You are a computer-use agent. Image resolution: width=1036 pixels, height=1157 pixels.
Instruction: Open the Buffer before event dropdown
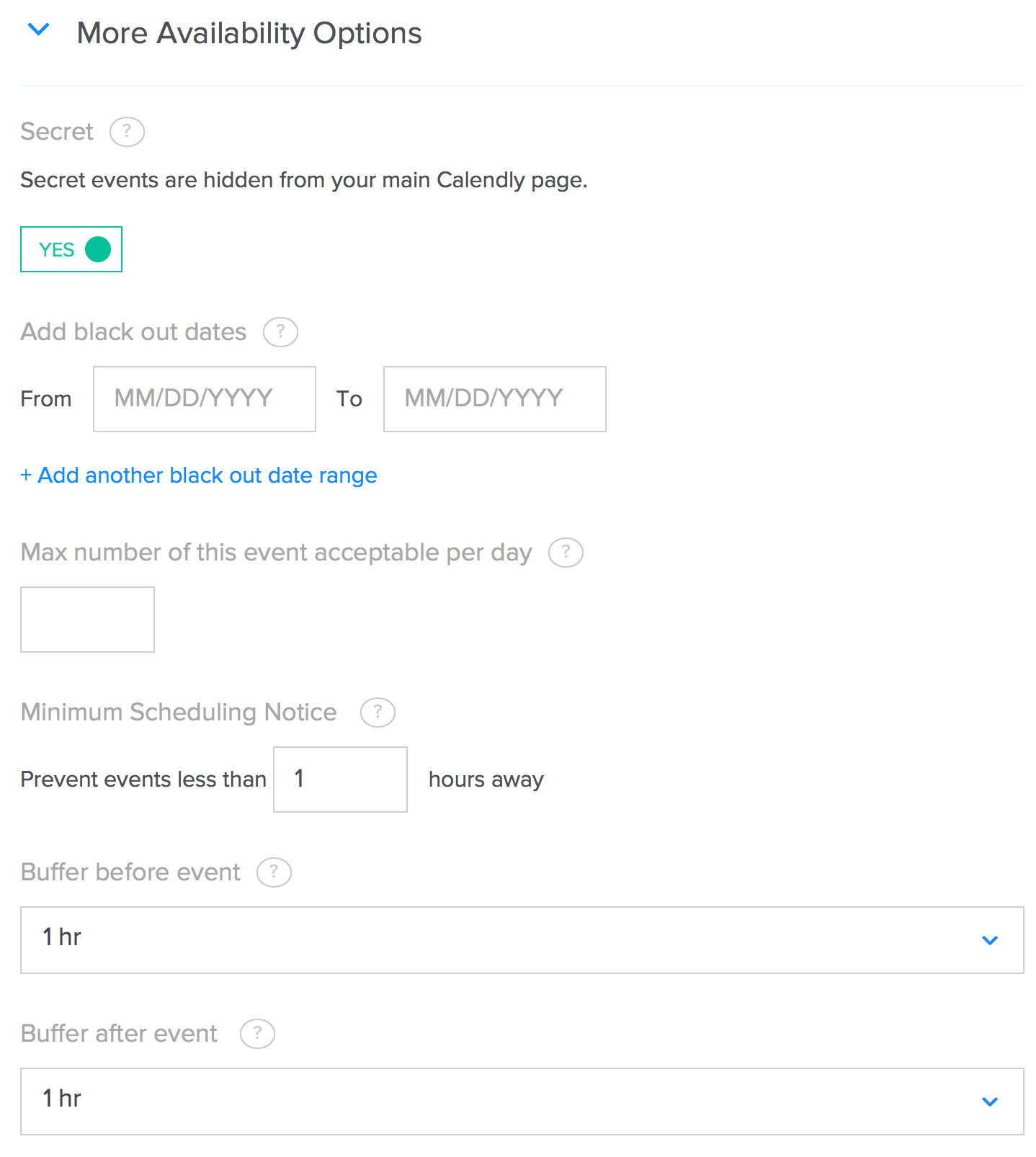pyautogui.click(x=522, y=940)
